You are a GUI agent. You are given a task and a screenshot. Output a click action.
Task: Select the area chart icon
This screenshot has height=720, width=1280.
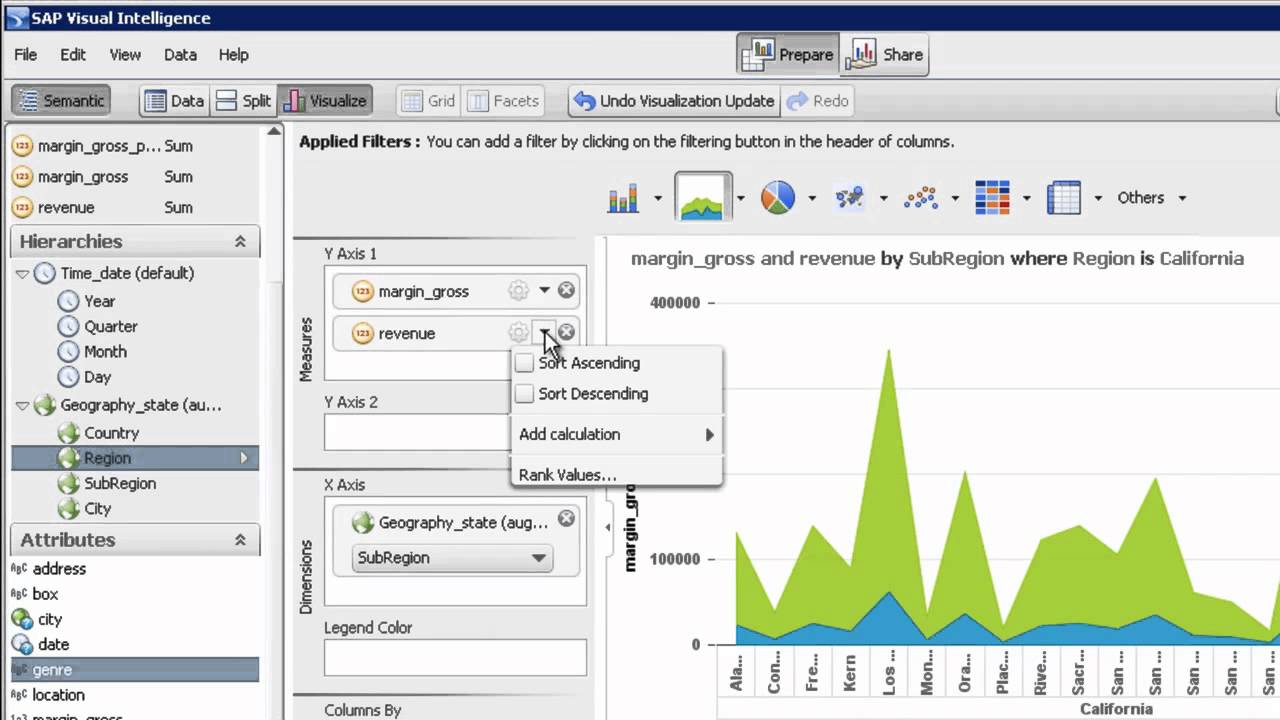click(702, 197)
